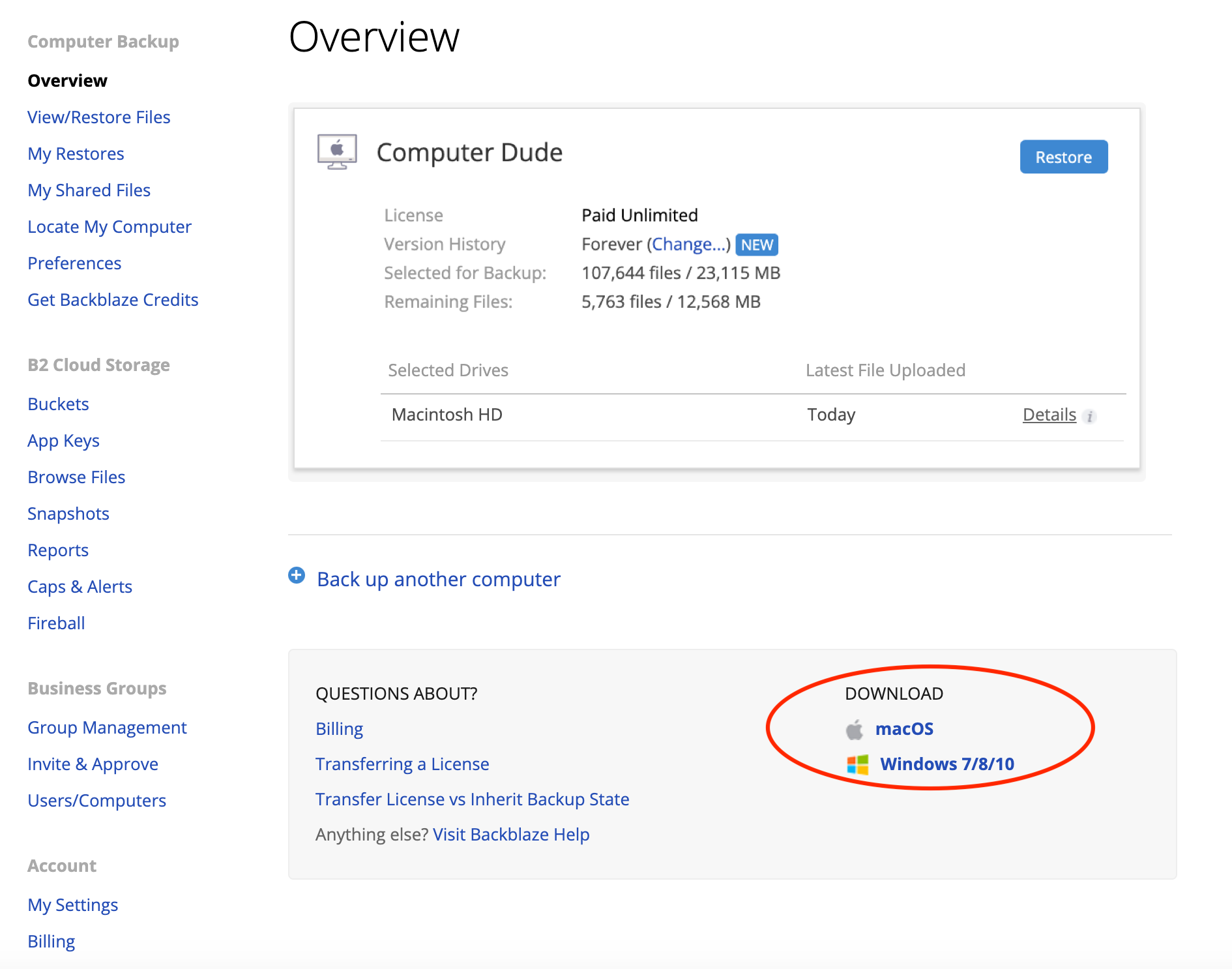Download the Windows 7/8/10 client
The height and width of the screenshot is (969, 1232).
(x=947, y=764)
